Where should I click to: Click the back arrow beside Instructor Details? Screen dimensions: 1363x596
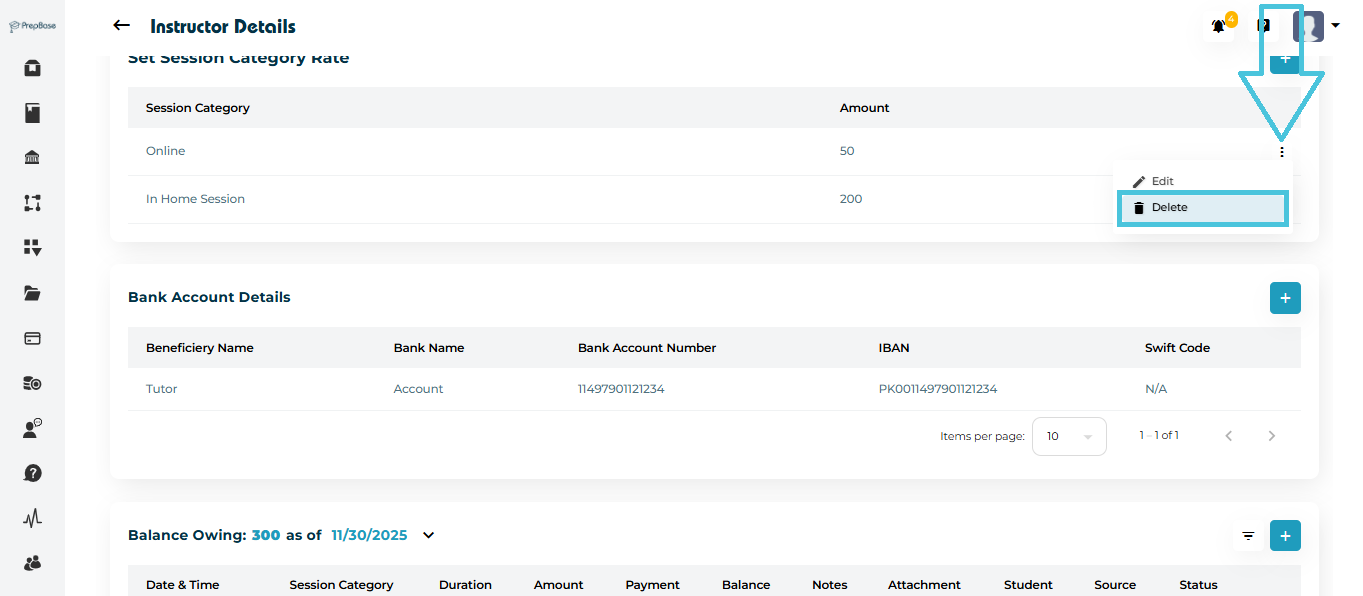point(122,26)
